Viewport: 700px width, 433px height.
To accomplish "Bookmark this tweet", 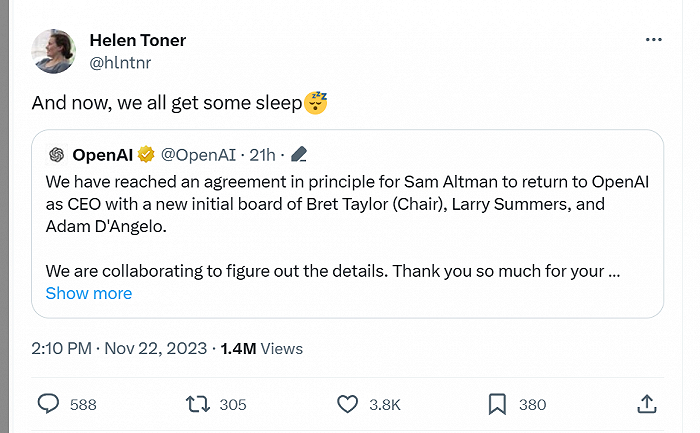I will 497,404.
